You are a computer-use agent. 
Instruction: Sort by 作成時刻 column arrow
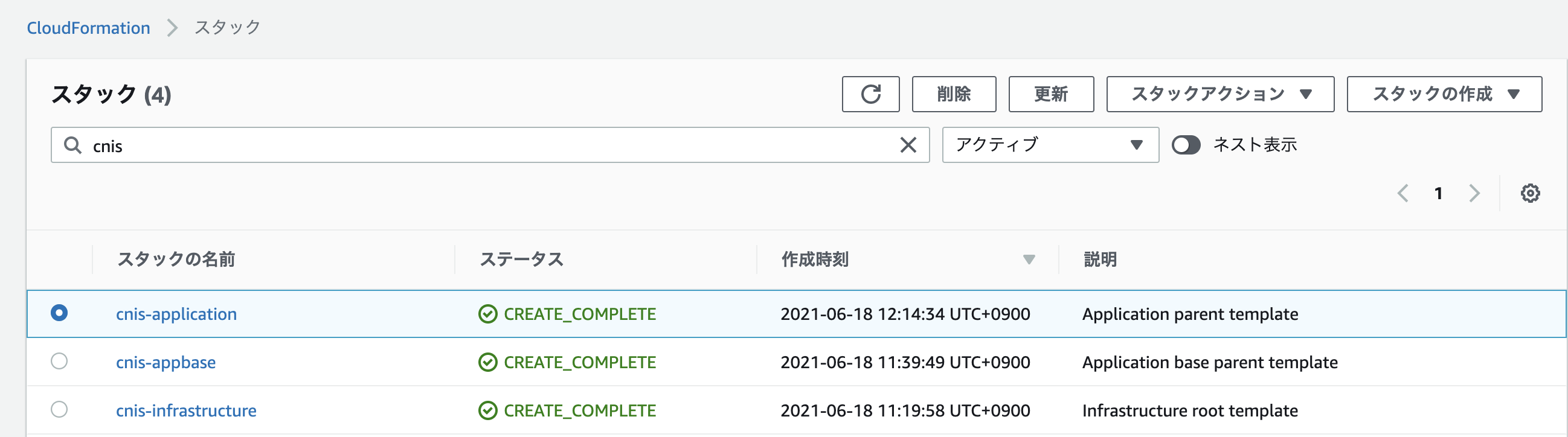[x=1029, y=260]
